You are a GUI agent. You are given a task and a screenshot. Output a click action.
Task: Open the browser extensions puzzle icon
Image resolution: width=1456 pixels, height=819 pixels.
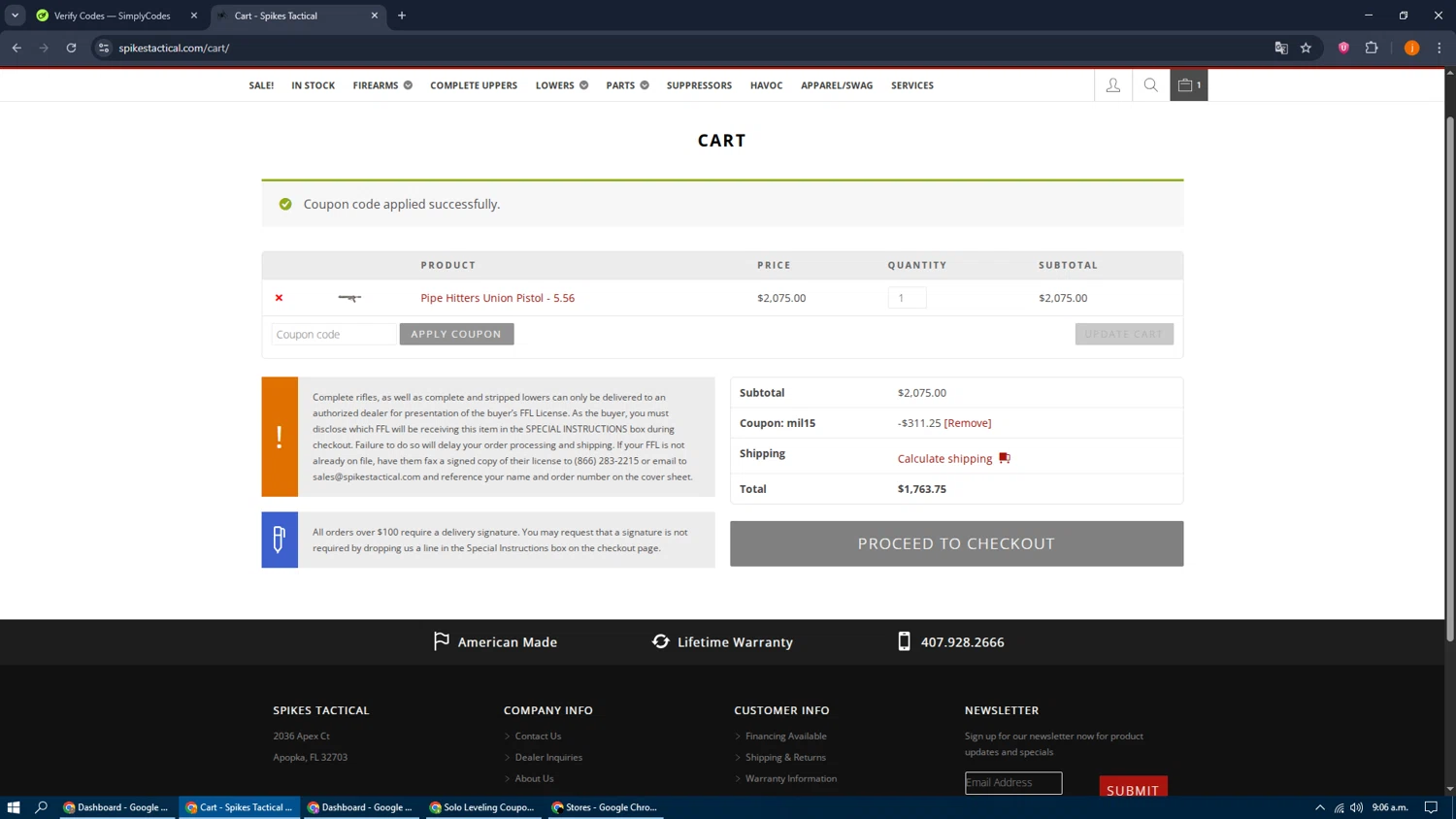click(x=1372, y=48)
